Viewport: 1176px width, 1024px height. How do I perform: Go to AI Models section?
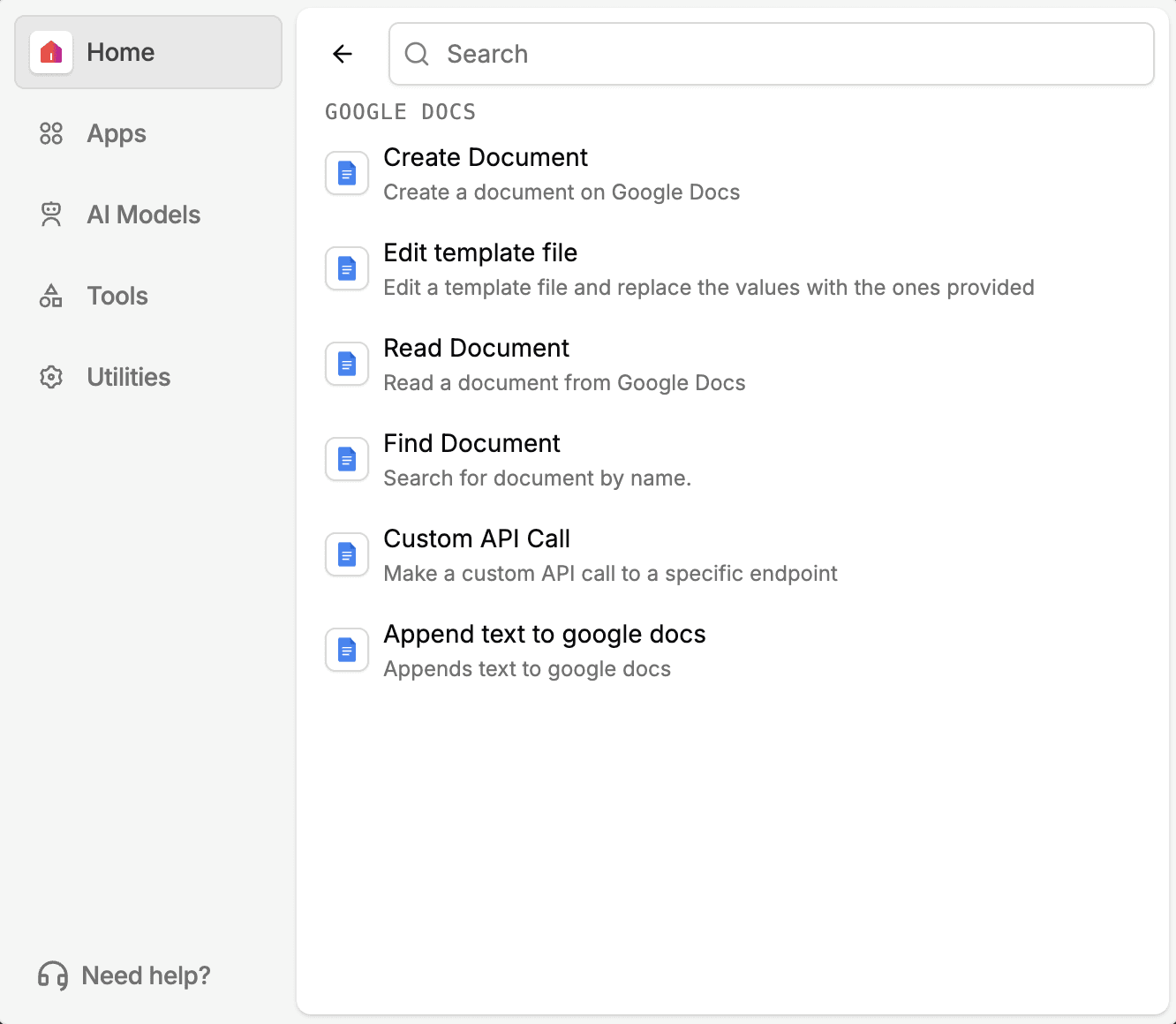(148, 215)
